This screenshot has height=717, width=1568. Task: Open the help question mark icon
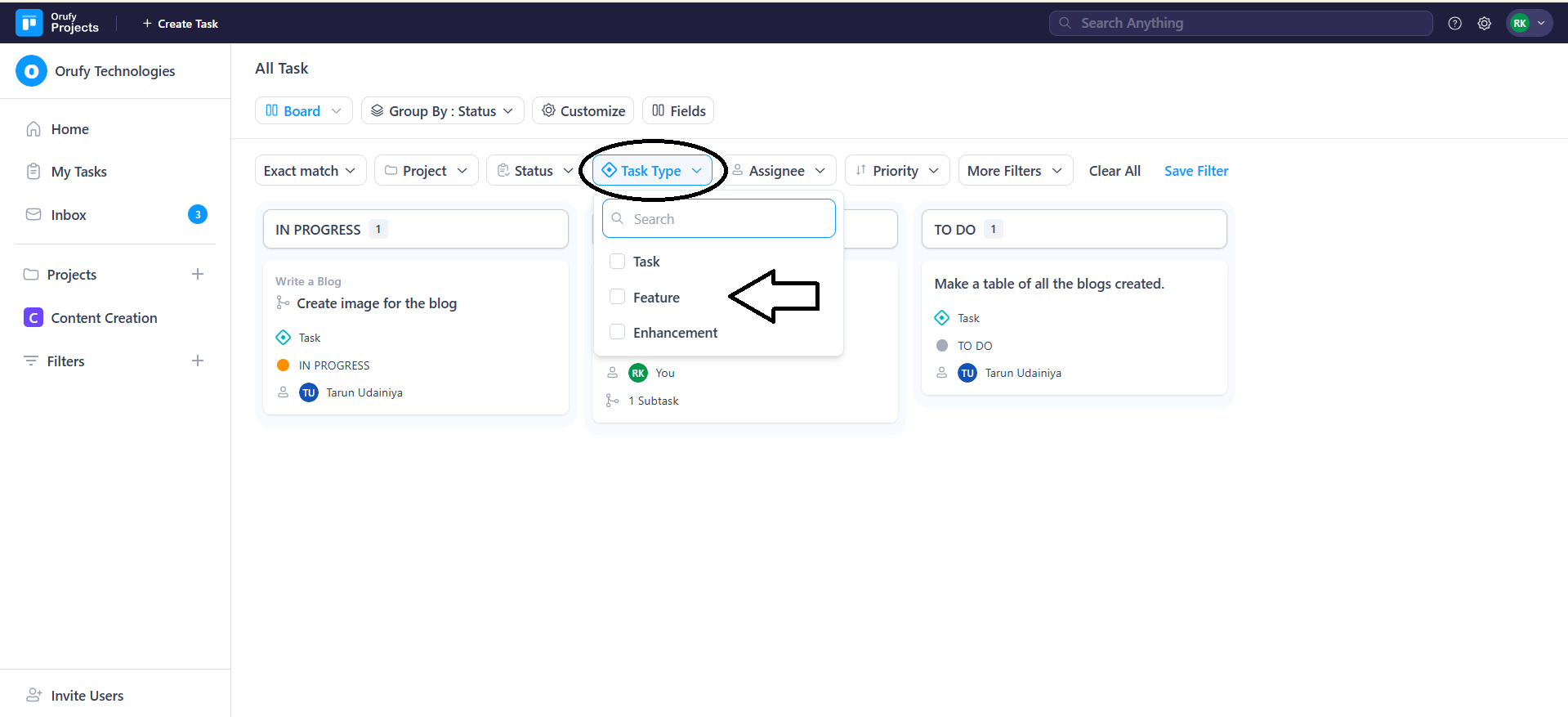[x=1454, y=24]
